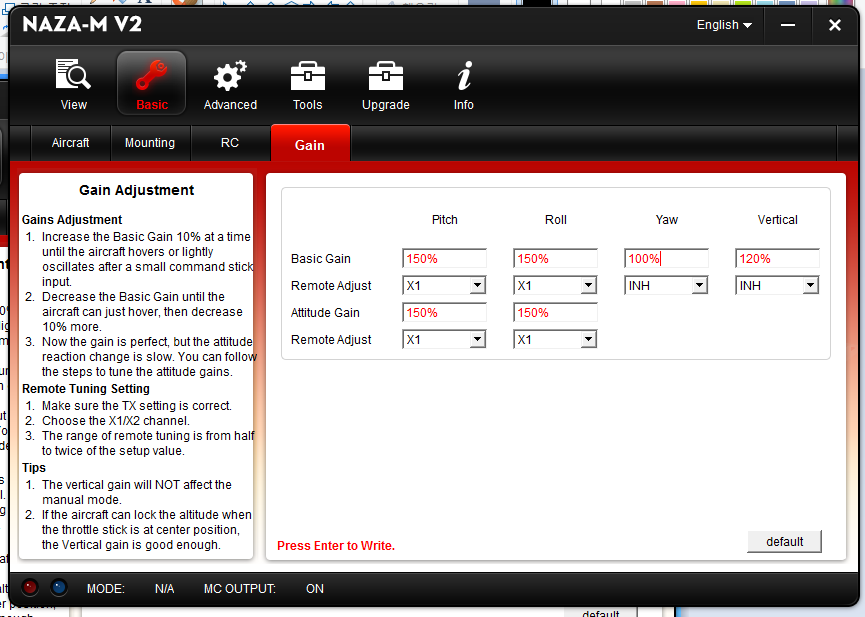Click the Pitch column header
865x617 pixels.
pyautogui.click(x=445, y=220)
